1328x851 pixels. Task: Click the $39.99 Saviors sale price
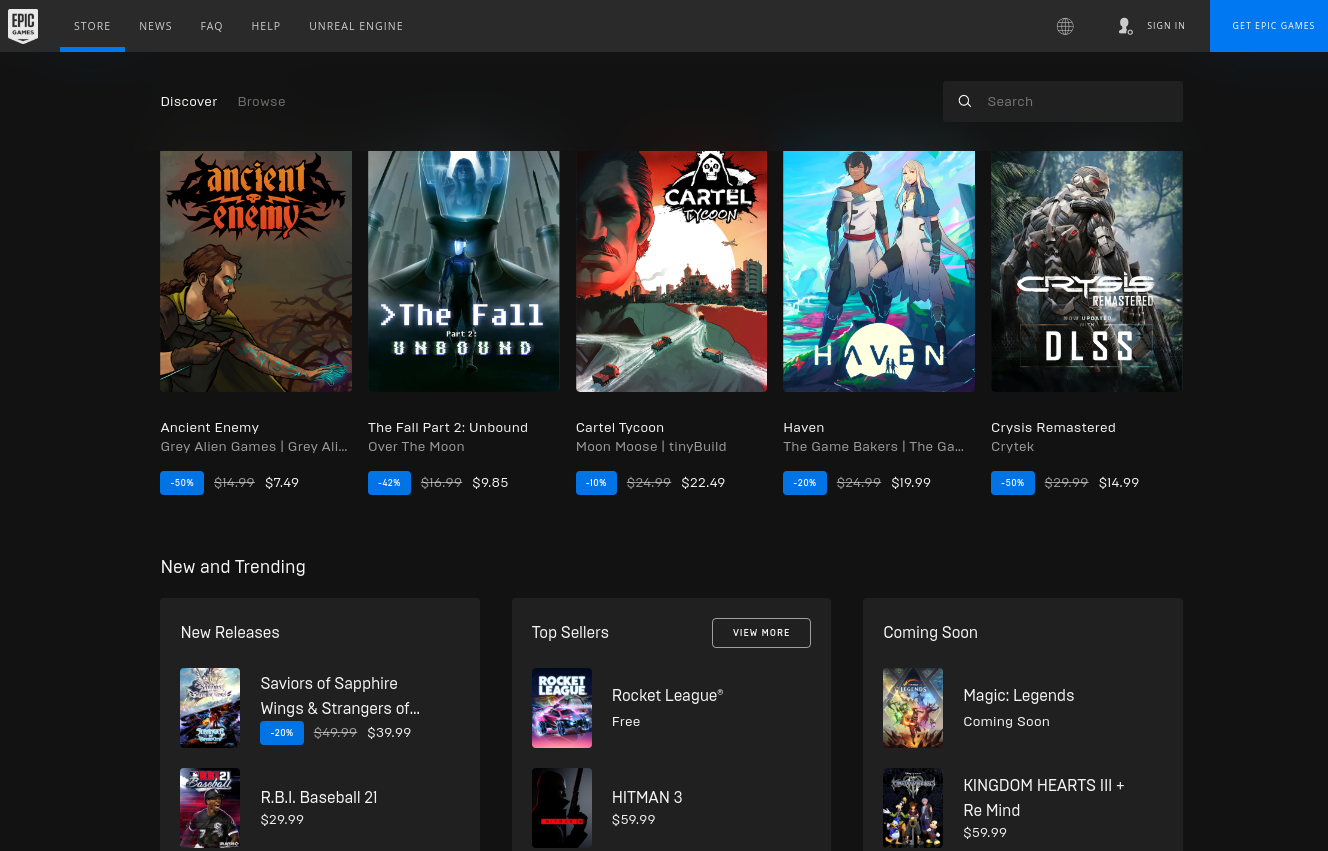[389, 732]
